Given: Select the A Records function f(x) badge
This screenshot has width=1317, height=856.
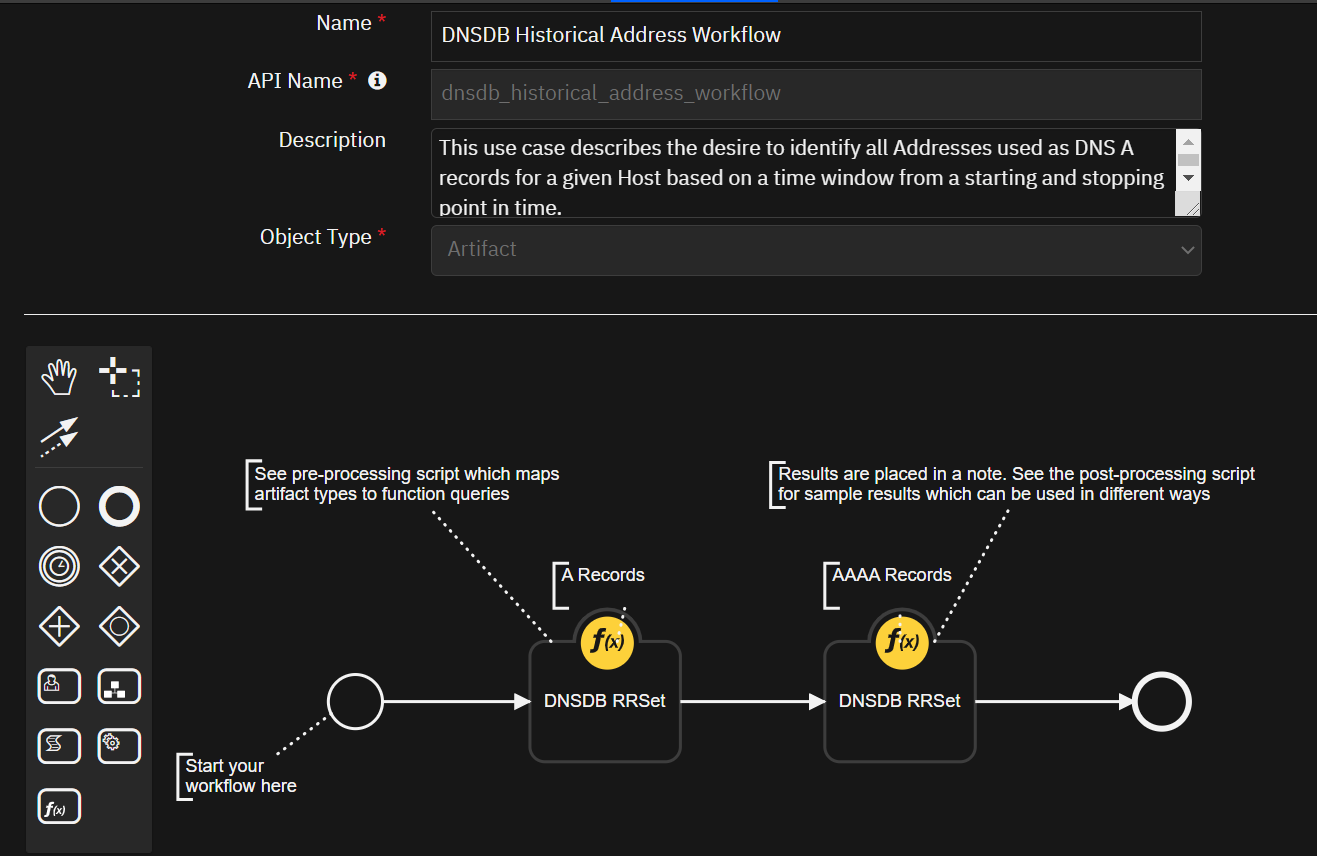Looking at the screenshot, I should tap(607, 642).
